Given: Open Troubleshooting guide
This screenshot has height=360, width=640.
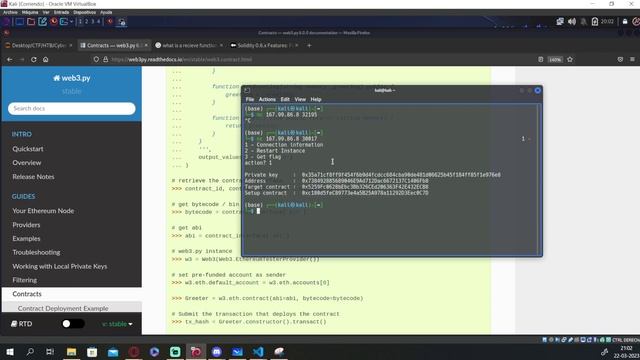Looking at the screenshot, I should point(36,253).
